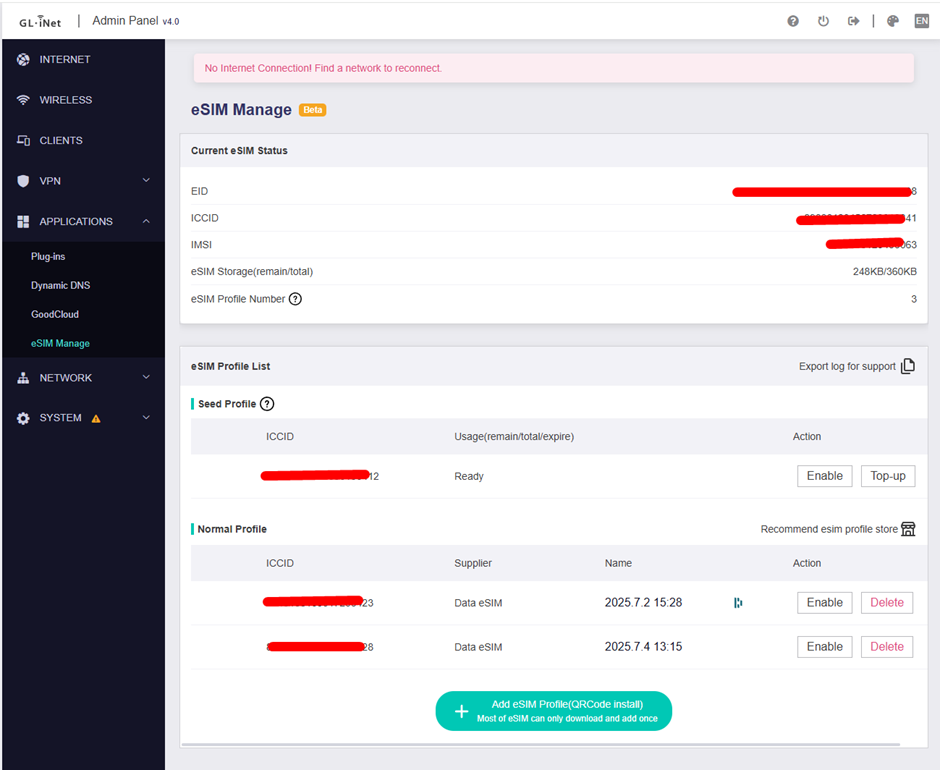Expand the SYSTEM sidebar menu
The height and width of the screenshot is (770, 940).
146,418
